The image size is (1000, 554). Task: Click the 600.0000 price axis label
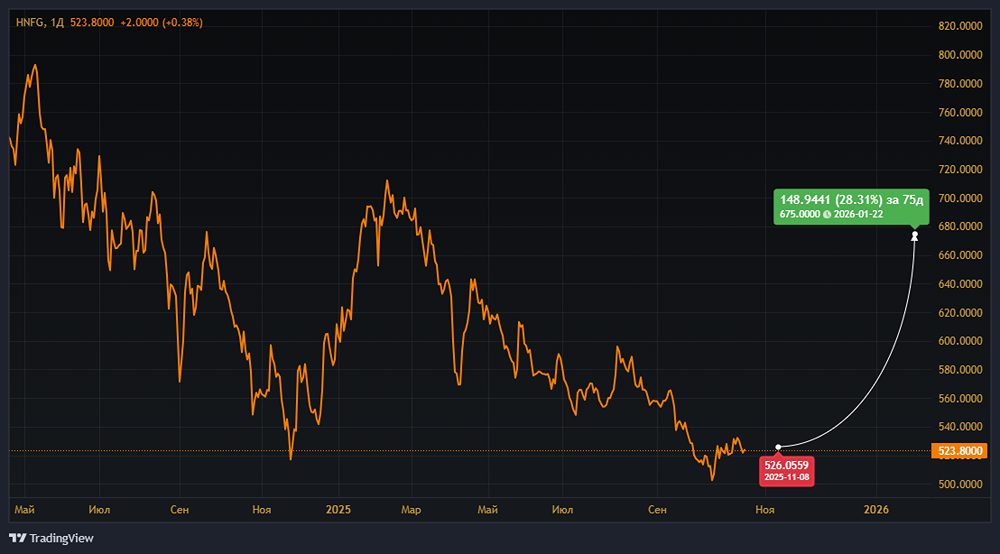[960, 341]
